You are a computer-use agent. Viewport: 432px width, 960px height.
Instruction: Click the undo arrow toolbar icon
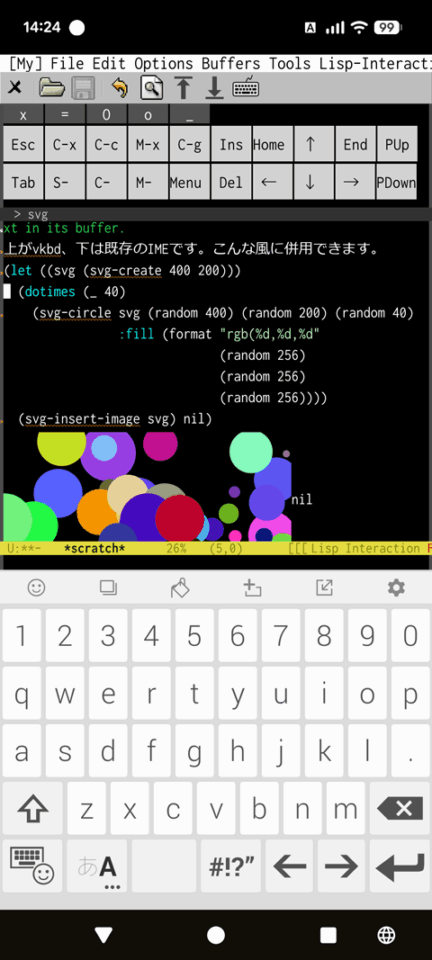pos(120,88)
